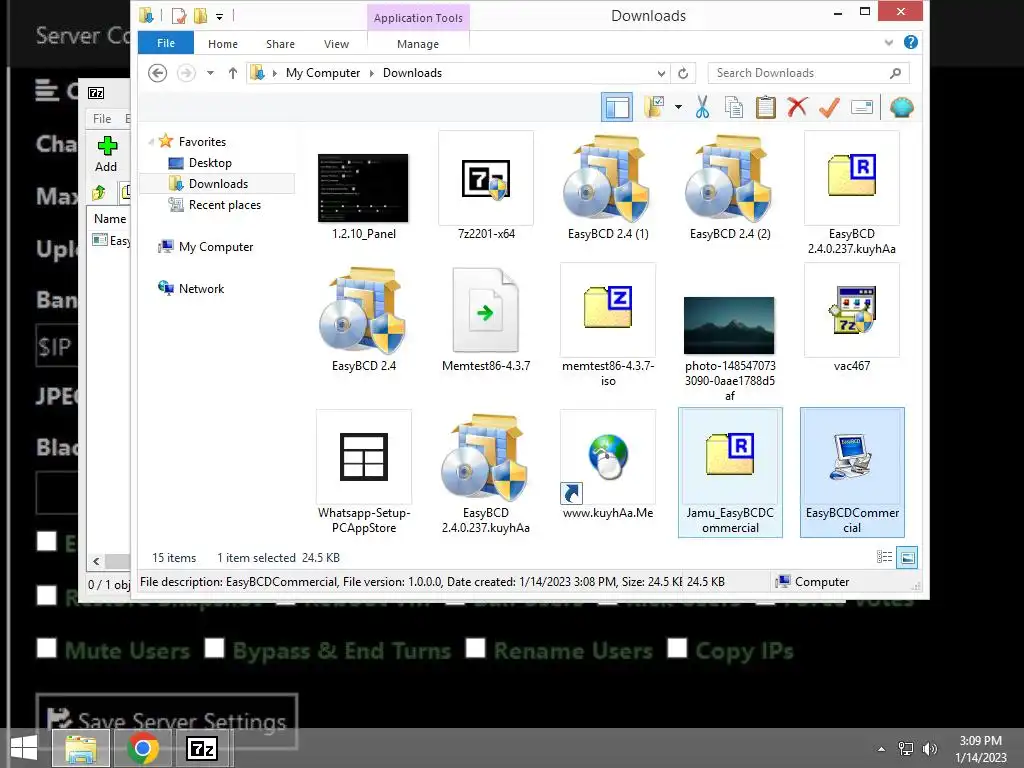Image resolution: width=1024 pixels, height=768 pixels.
Task: Switch to large icons view in status bar
Action: 907,557
